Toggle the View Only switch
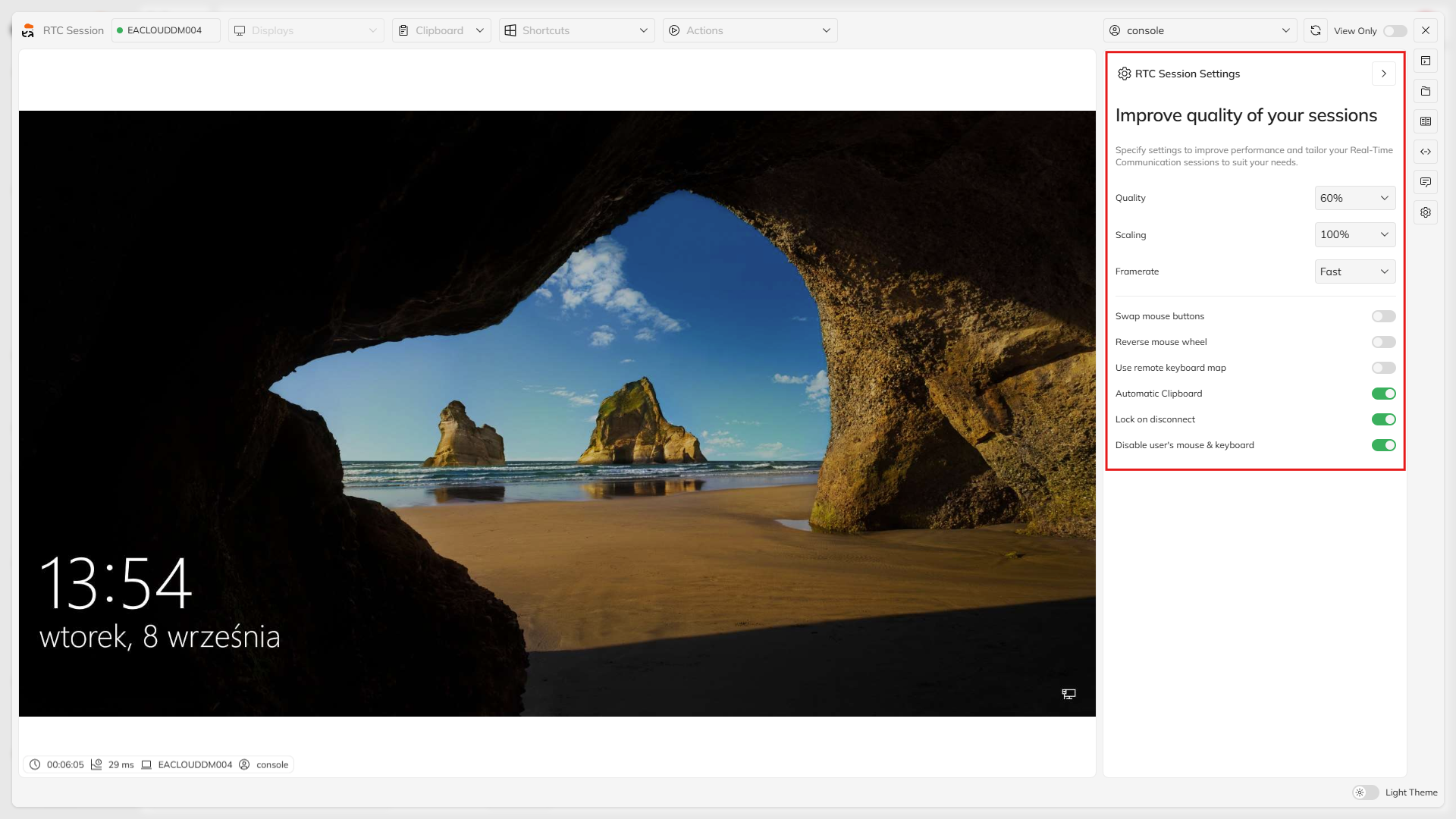 (x=1395, y=31)
